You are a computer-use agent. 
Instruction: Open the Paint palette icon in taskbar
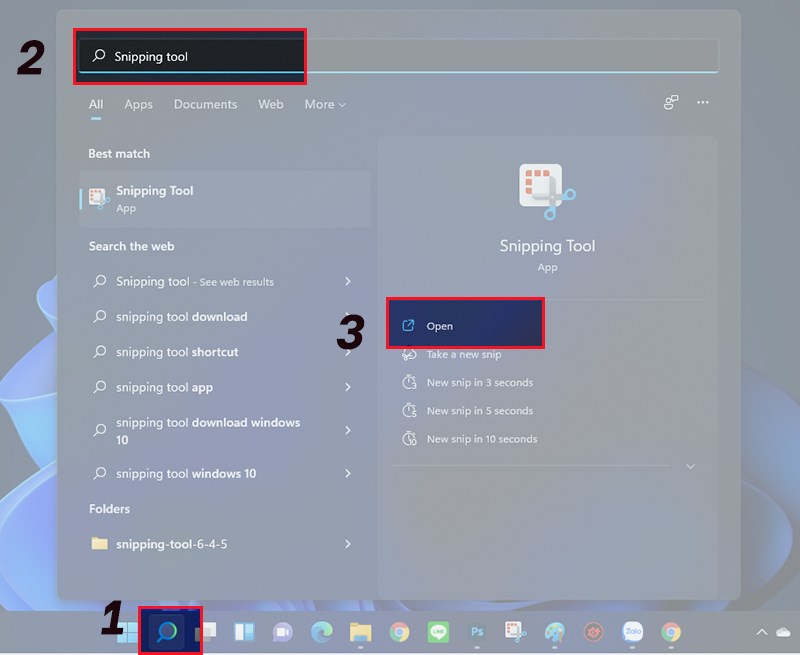click(555, 632)
